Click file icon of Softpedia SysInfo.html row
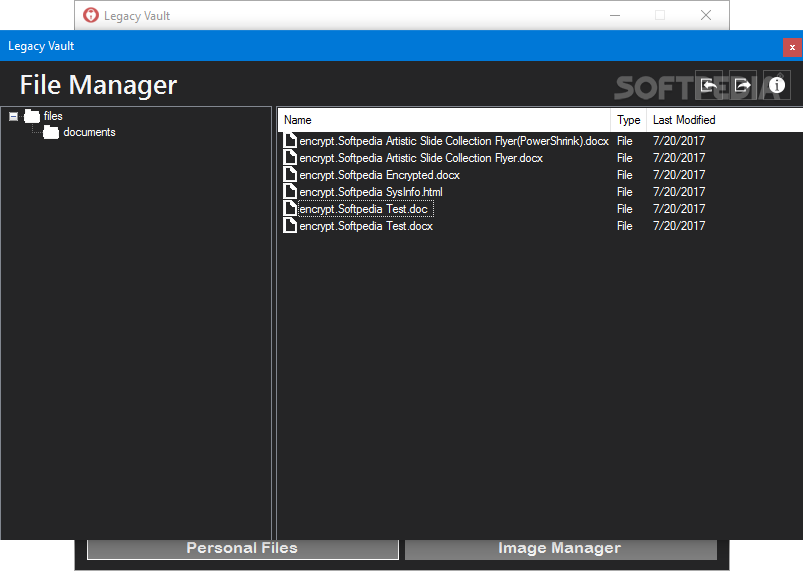The image size is (803, 571). click(x=290, y=192)
